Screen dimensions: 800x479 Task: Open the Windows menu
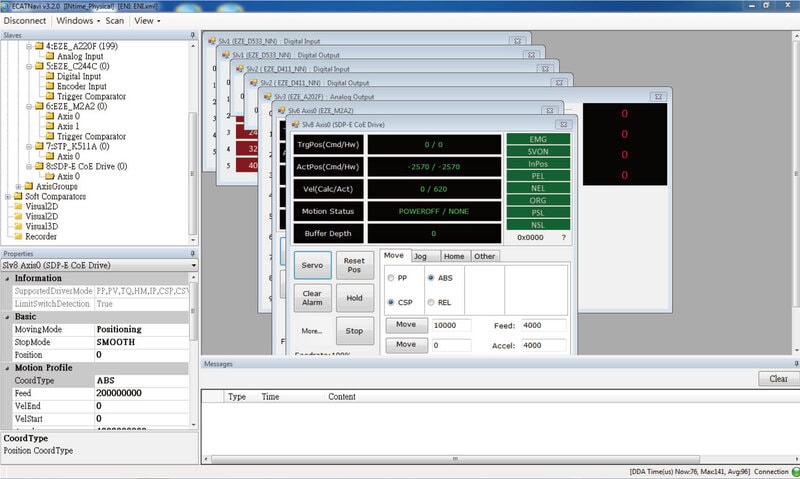coord(78,21)
